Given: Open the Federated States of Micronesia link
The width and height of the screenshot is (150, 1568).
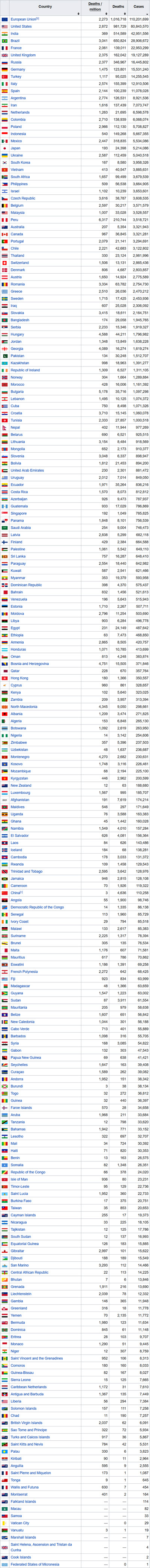Looking at the screenshot, I should pyautogui.click(x=35, y=1564).
